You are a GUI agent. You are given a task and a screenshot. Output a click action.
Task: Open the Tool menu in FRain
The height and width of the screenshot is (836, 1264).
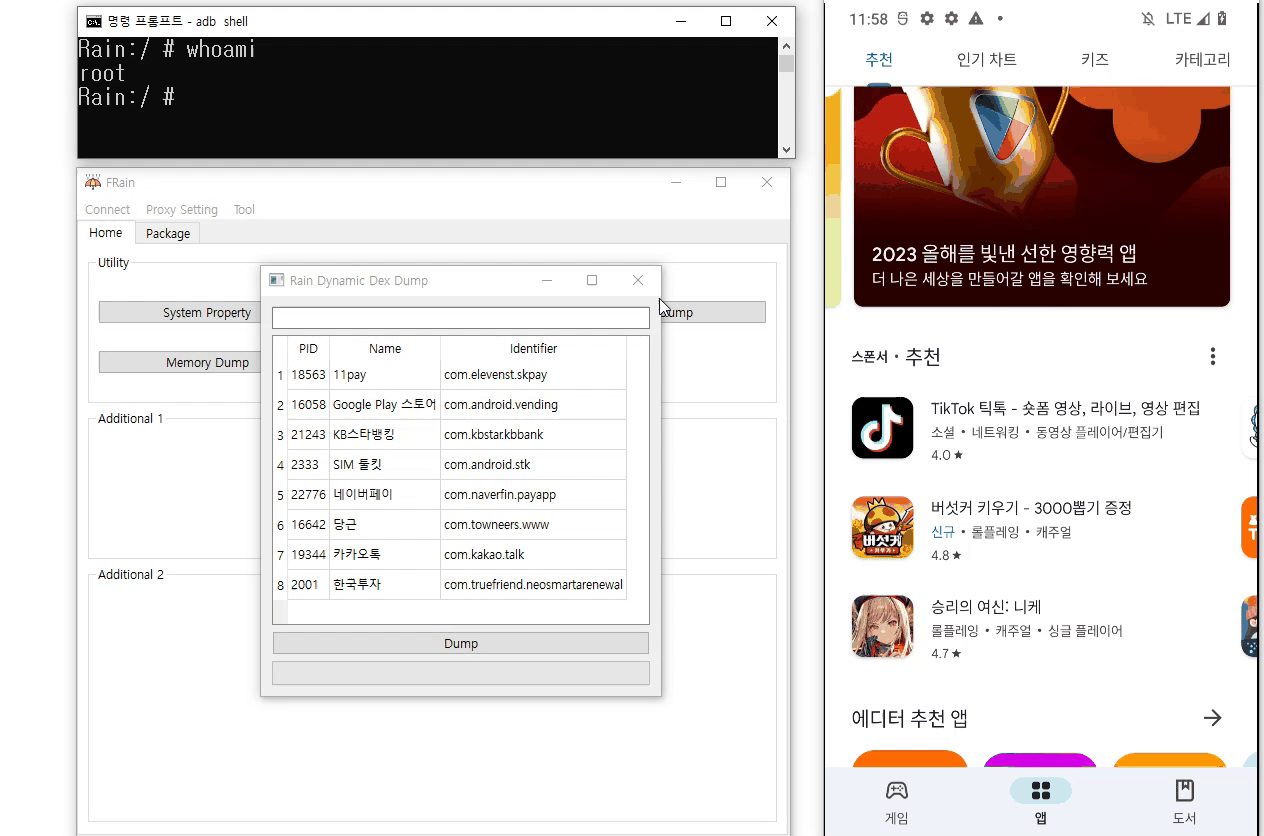point(244,210)
